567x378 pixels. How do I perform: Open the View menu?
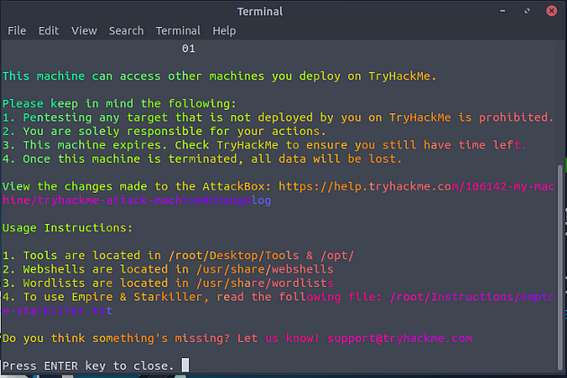pos(84,31)
